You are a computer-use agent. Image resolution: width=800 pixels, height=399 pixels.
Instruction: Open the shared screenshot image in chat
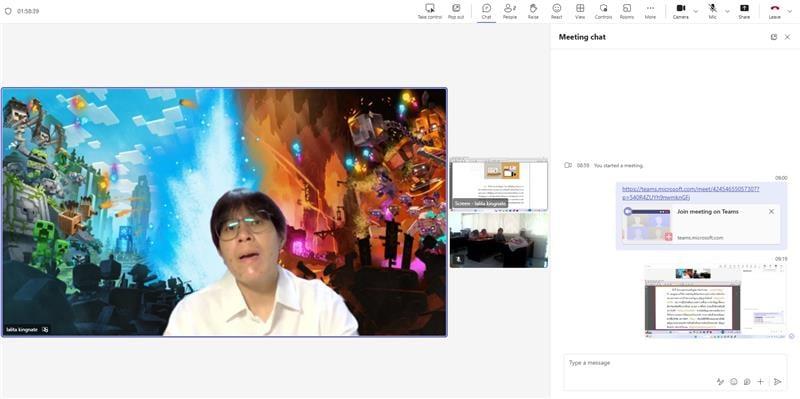(715, 301)
